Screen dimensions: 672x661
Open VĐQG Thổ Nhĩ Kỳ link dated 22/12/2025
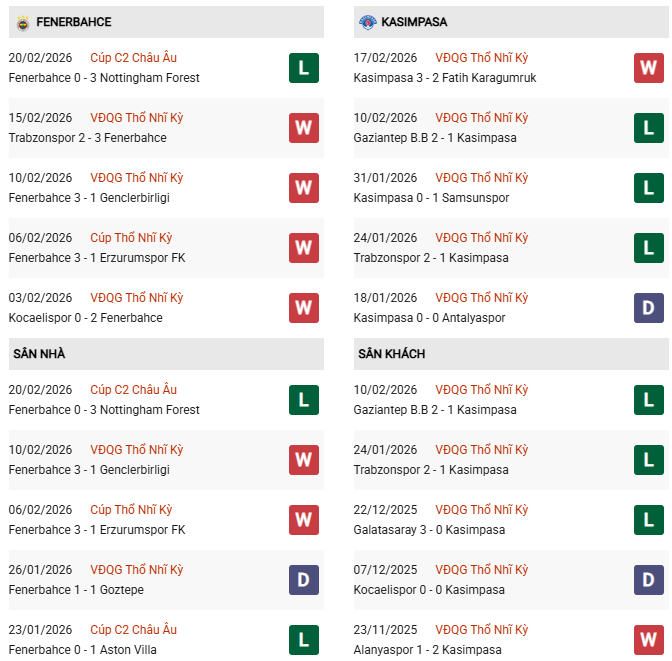482,510
